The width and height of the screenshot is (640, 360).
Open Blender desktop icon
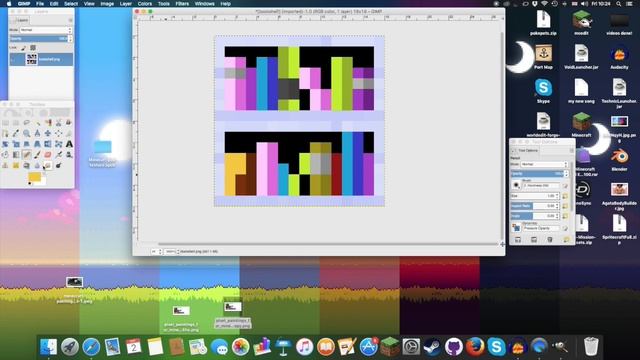pyautogui.click(x=619, y=159)
